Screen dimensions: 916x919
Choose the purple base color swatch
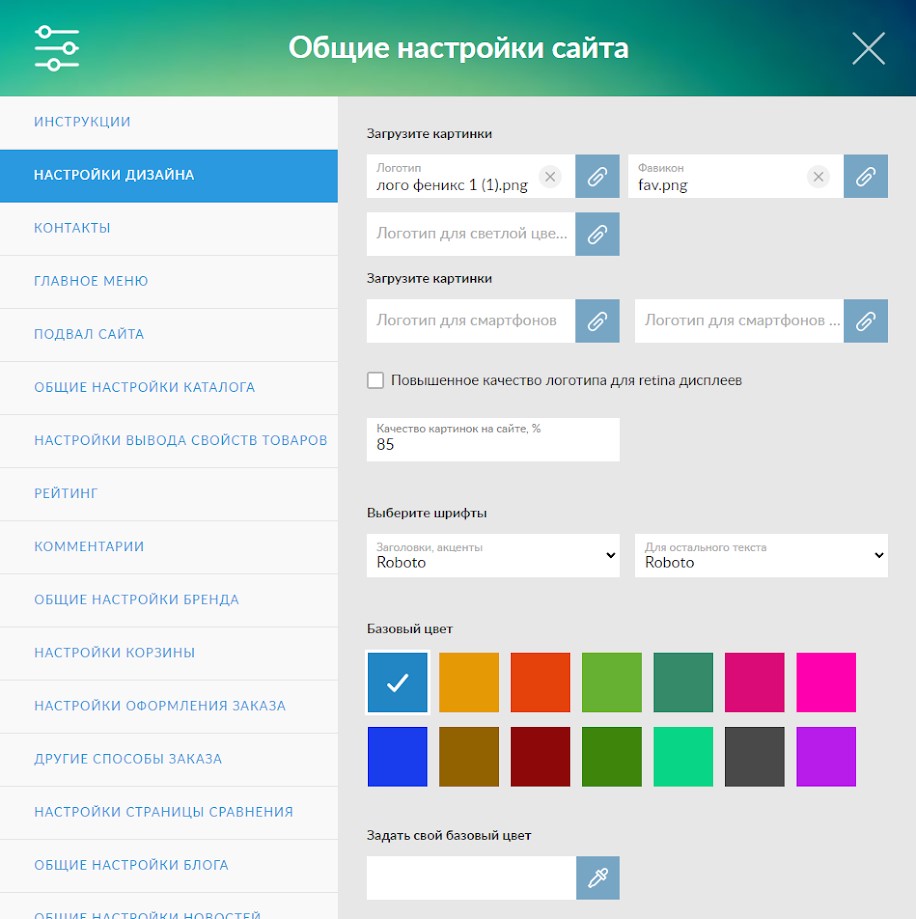[826, 756]
